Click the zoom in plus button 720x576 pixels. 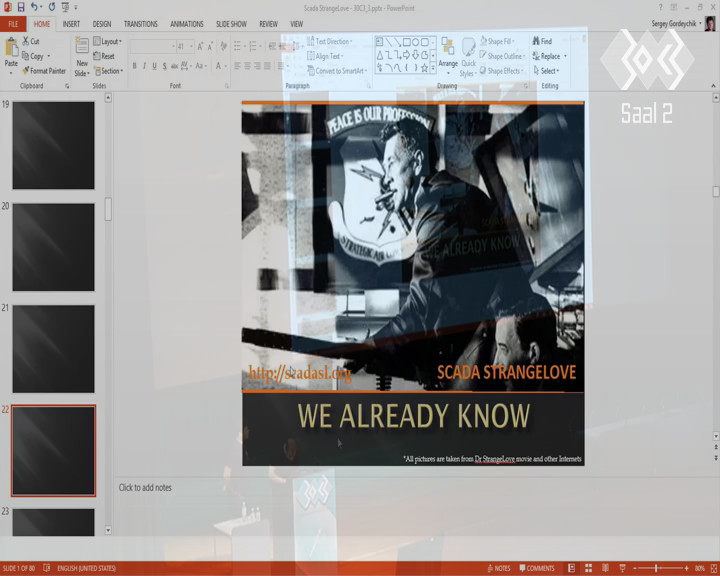pyautogui.click(x=686, y=568)
